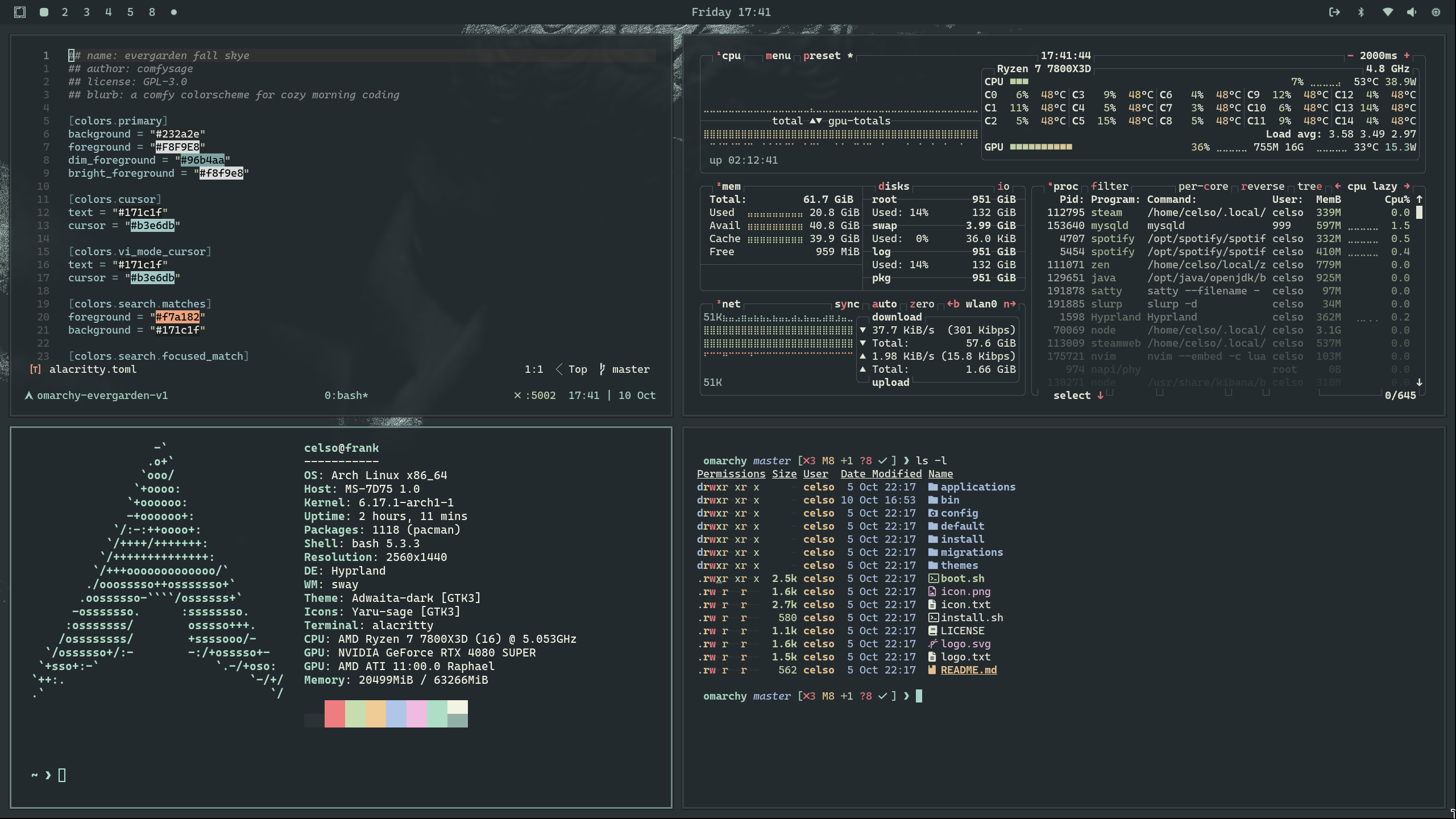Viewport: 1456px width, 819px height.
Task: Toggle auto scaling in net panel
Action: [x=884, y=304]
